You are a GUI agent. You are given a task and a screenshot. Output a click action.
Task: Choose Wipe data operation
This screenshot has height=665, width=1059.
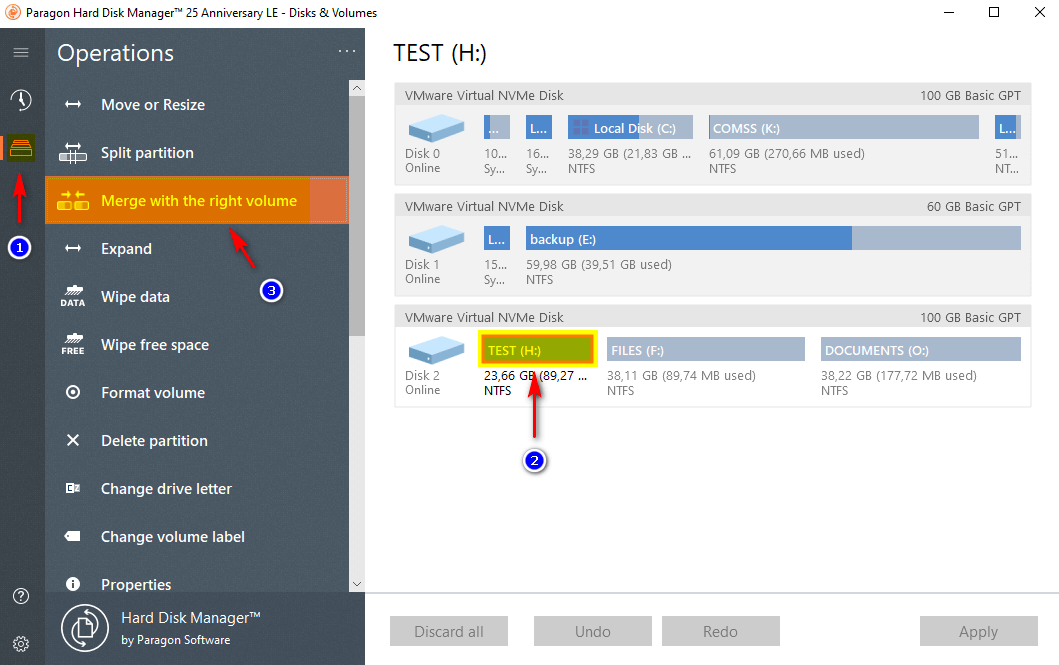(197, 296)
